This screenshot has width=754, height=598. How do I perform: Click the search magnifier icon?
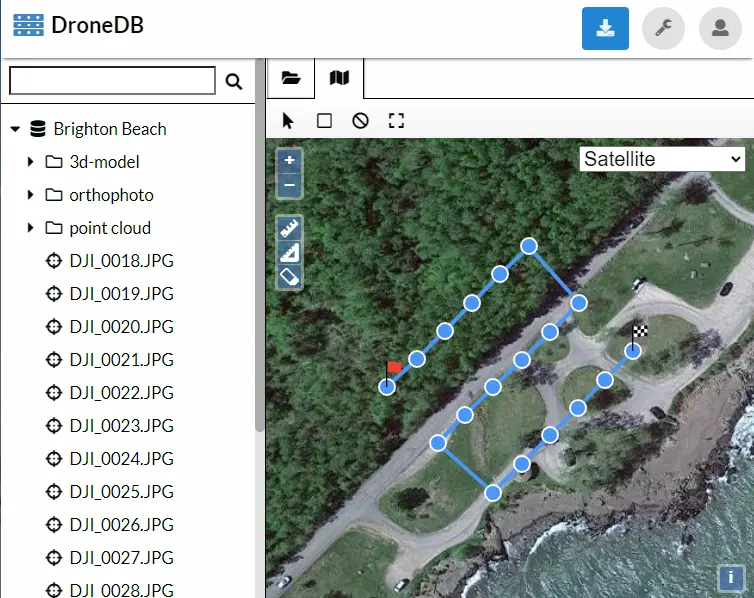pos(234,82)
